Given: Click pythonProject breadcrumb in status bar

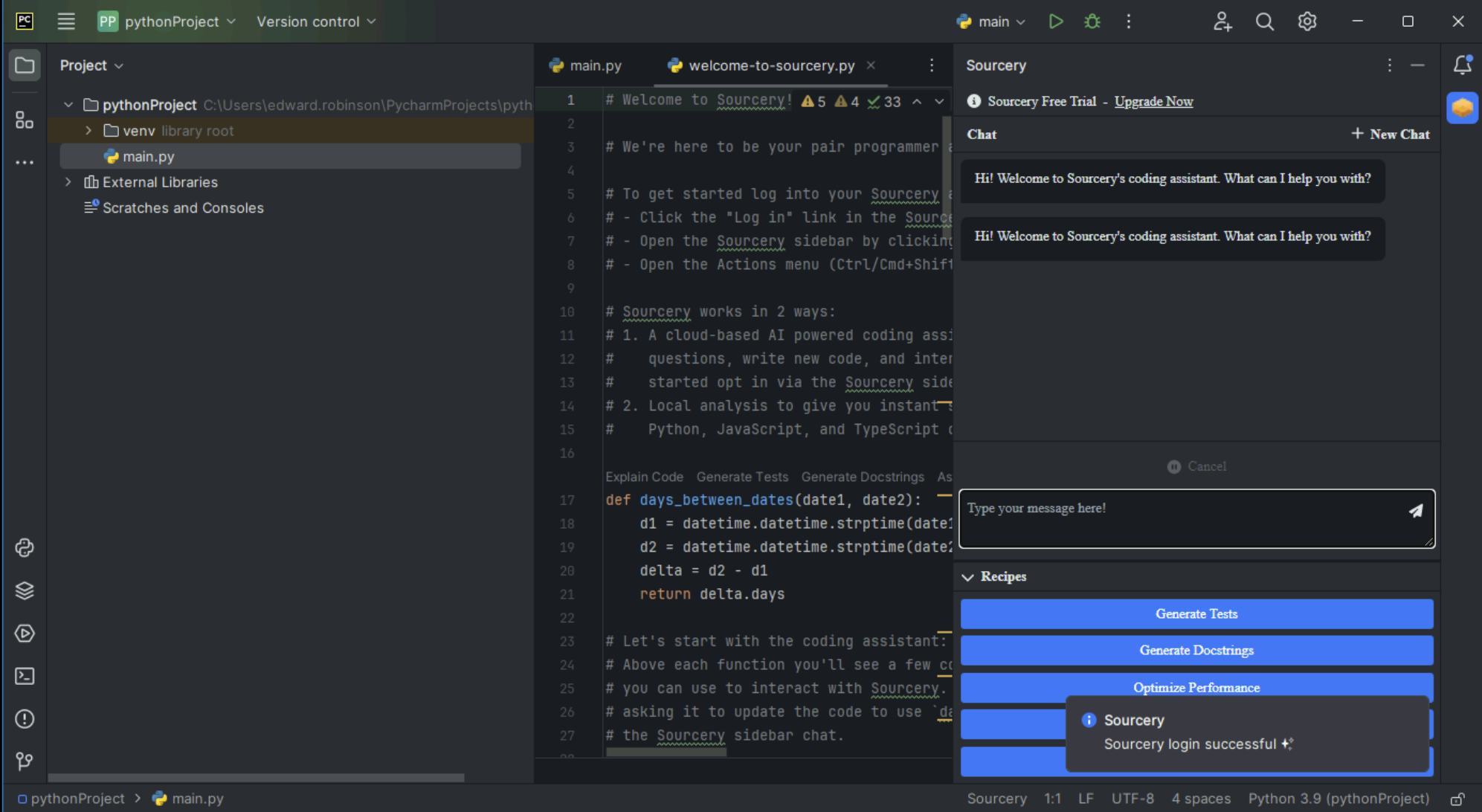Looking at the screenshot, I should [x=71, y=799].
